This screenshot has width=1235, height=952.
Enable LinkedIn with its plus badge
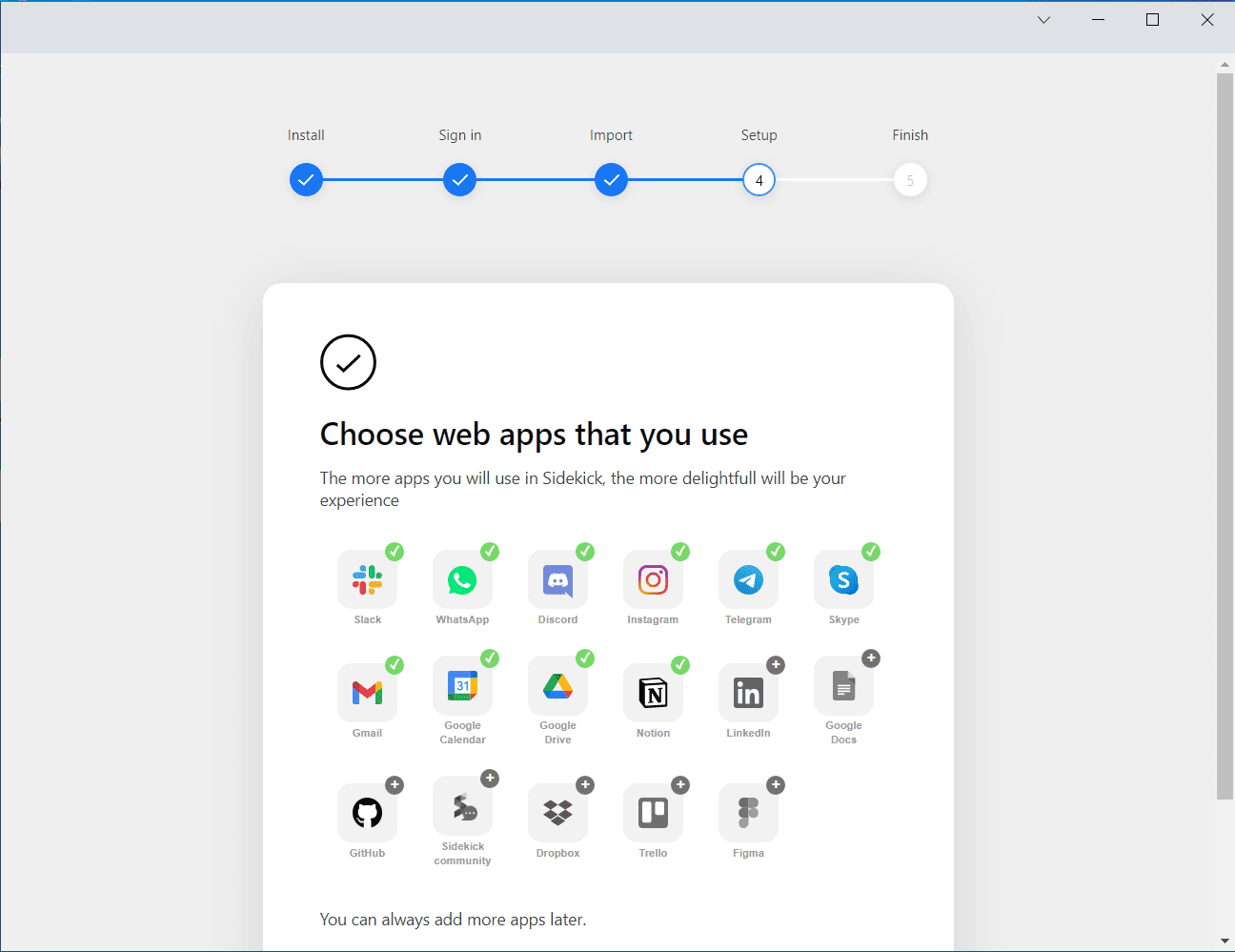click(x=776, y=665)
